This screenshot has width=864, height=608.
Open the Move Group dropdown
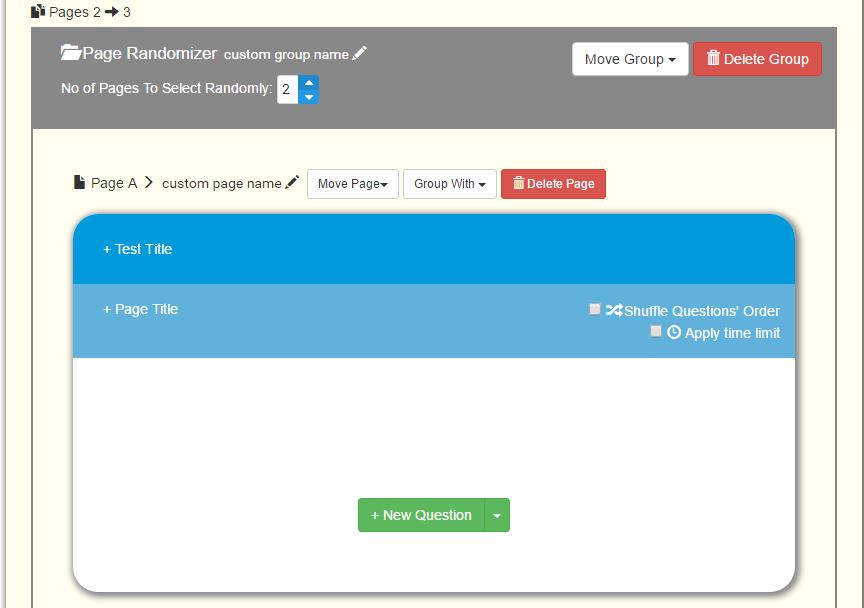click(630, 59)
